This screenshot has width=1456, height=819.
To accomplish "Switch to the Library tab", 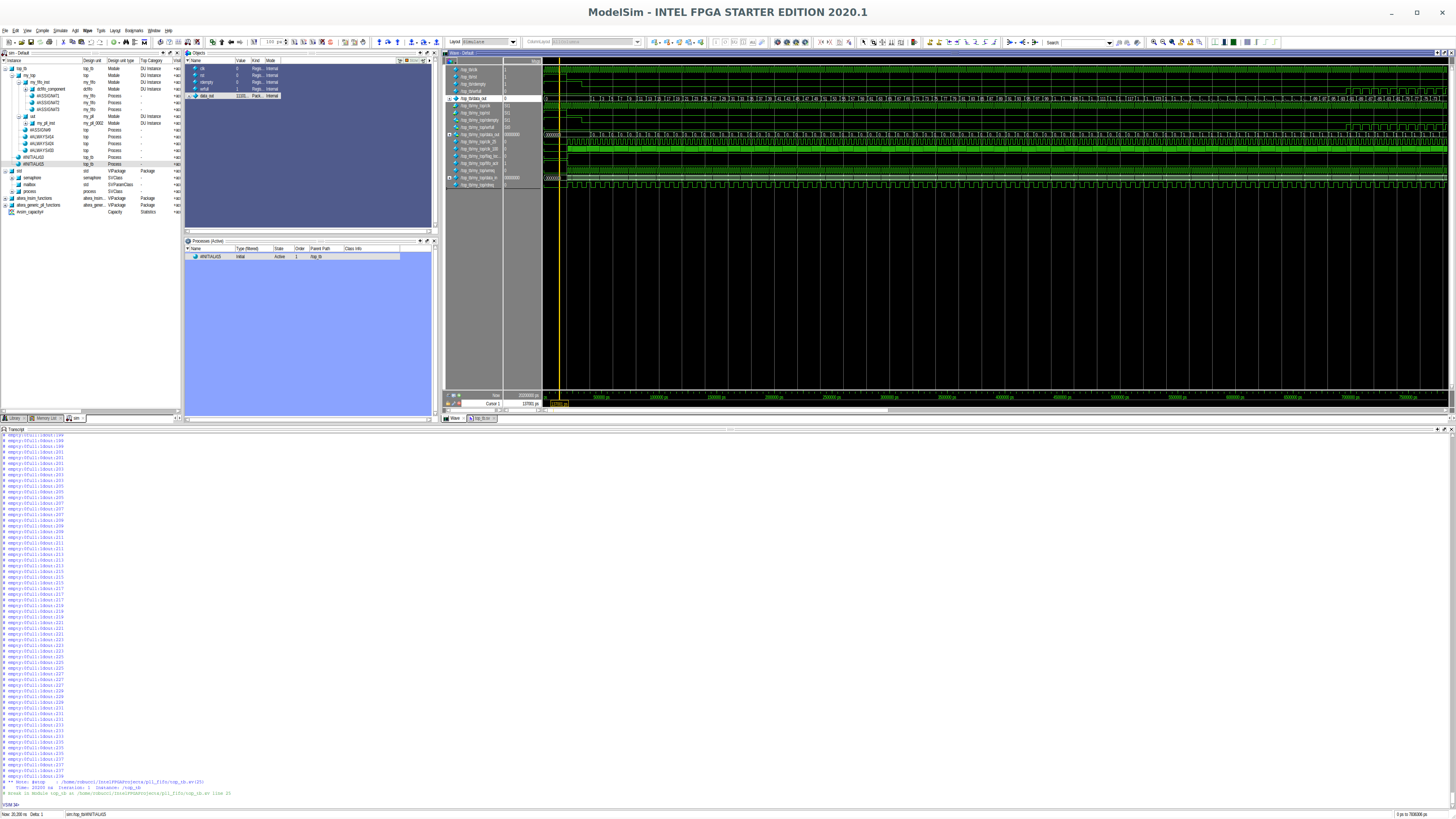I will (x=14, y=419).
